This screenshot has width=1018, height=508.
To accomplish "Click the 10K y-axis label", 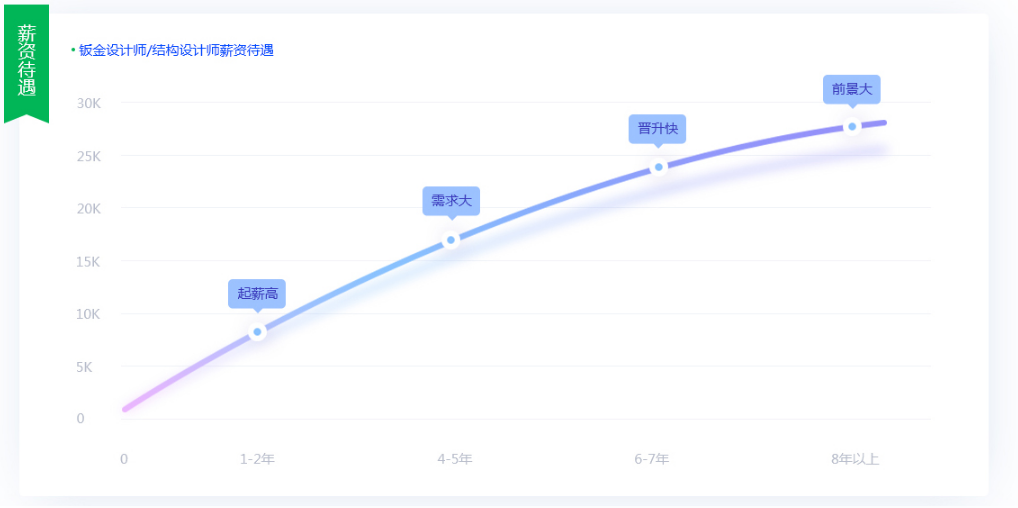I will tap(88, 314).
